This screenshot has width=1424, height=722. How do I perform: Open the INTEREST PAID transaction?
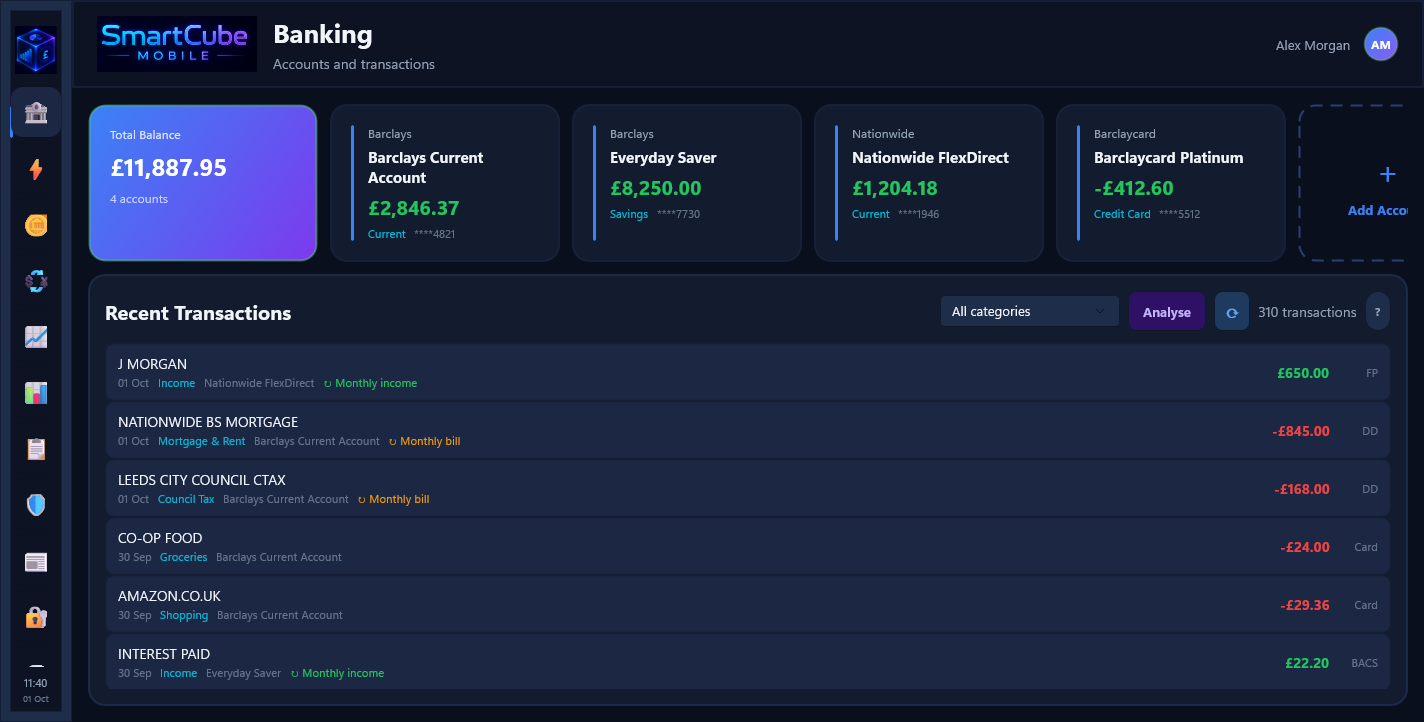747,663
